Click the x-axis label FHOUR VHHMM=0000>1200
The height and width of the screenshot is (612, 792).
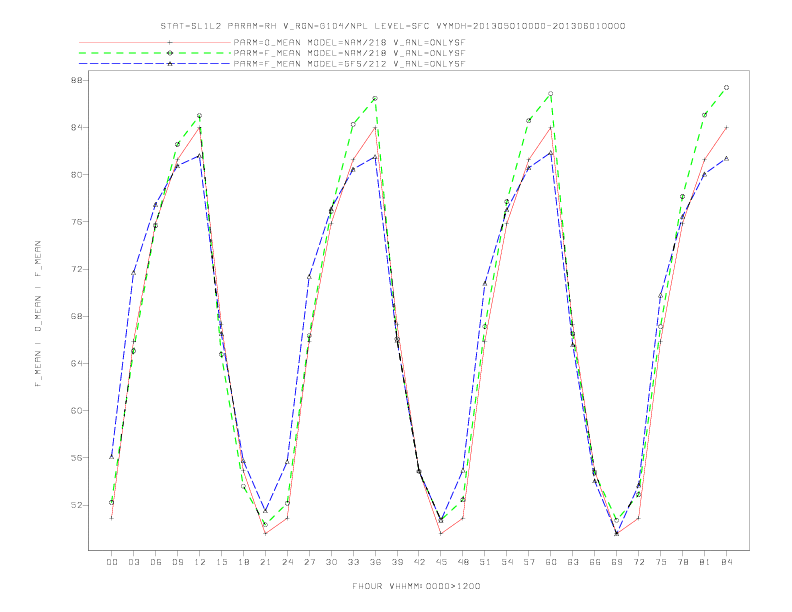tap(416, 586)
